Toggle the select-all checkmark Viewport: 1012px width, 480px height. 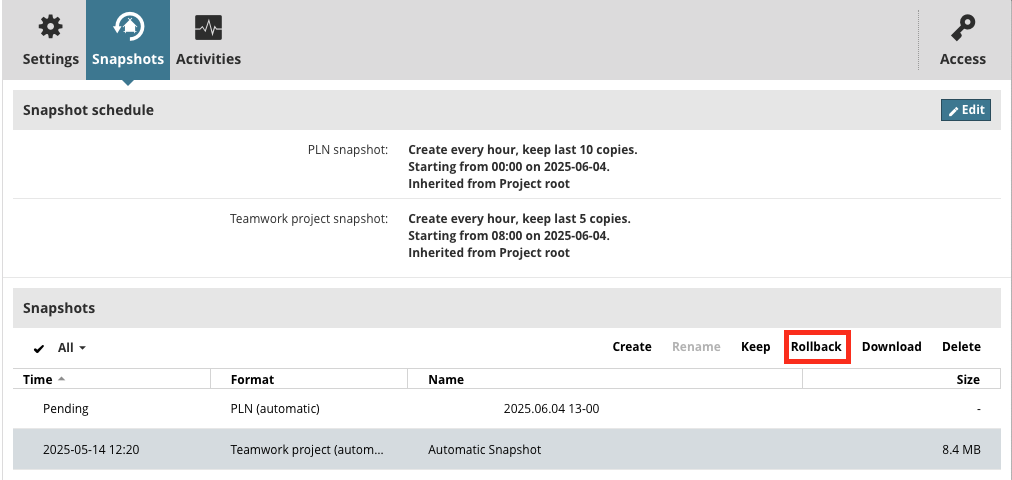click(39, 348)
